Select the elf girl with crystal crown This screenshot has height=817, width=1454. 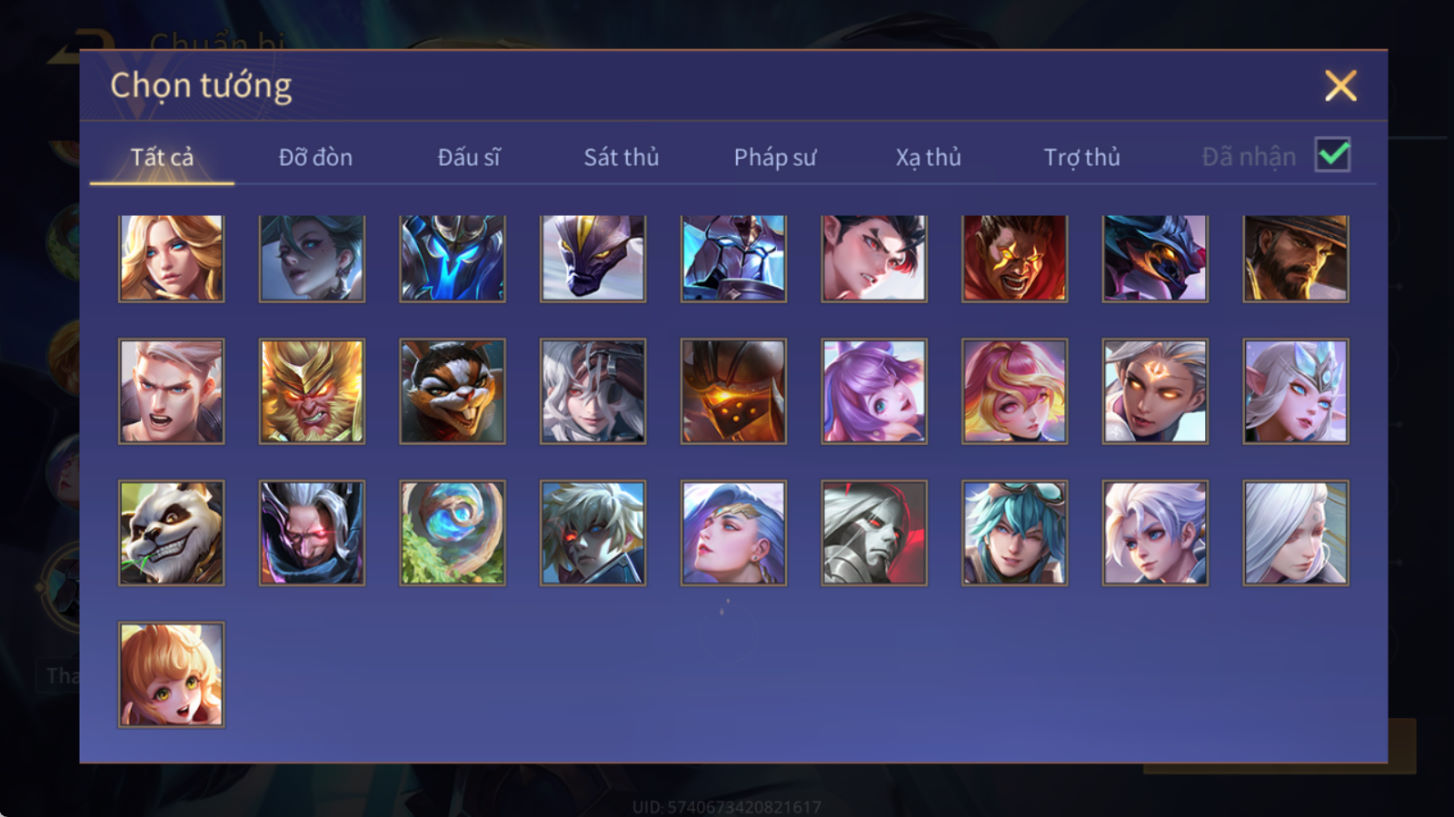point(1296,391)
